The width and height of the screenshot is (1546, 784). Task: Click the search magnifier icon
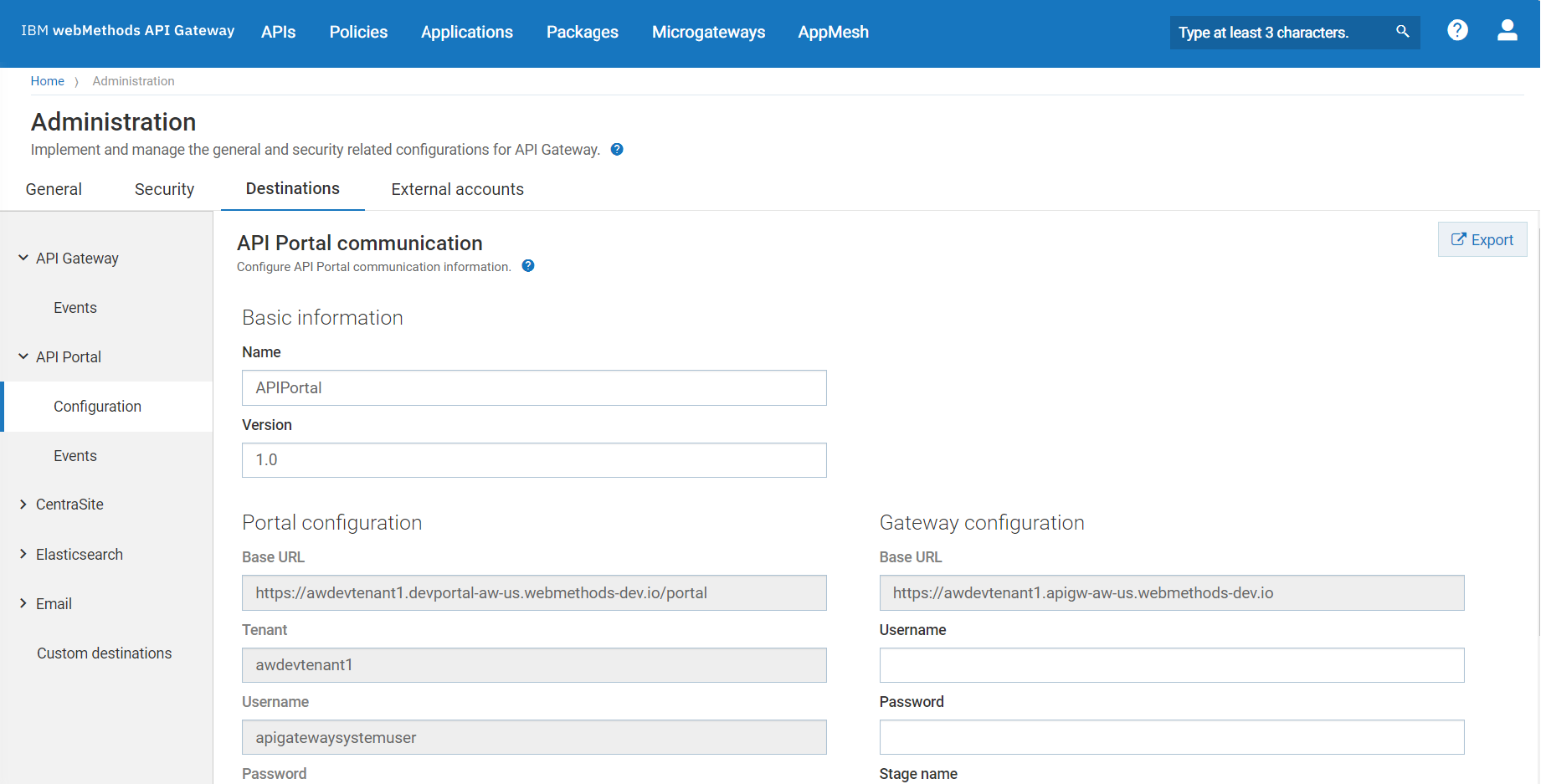pos(1402,32)
